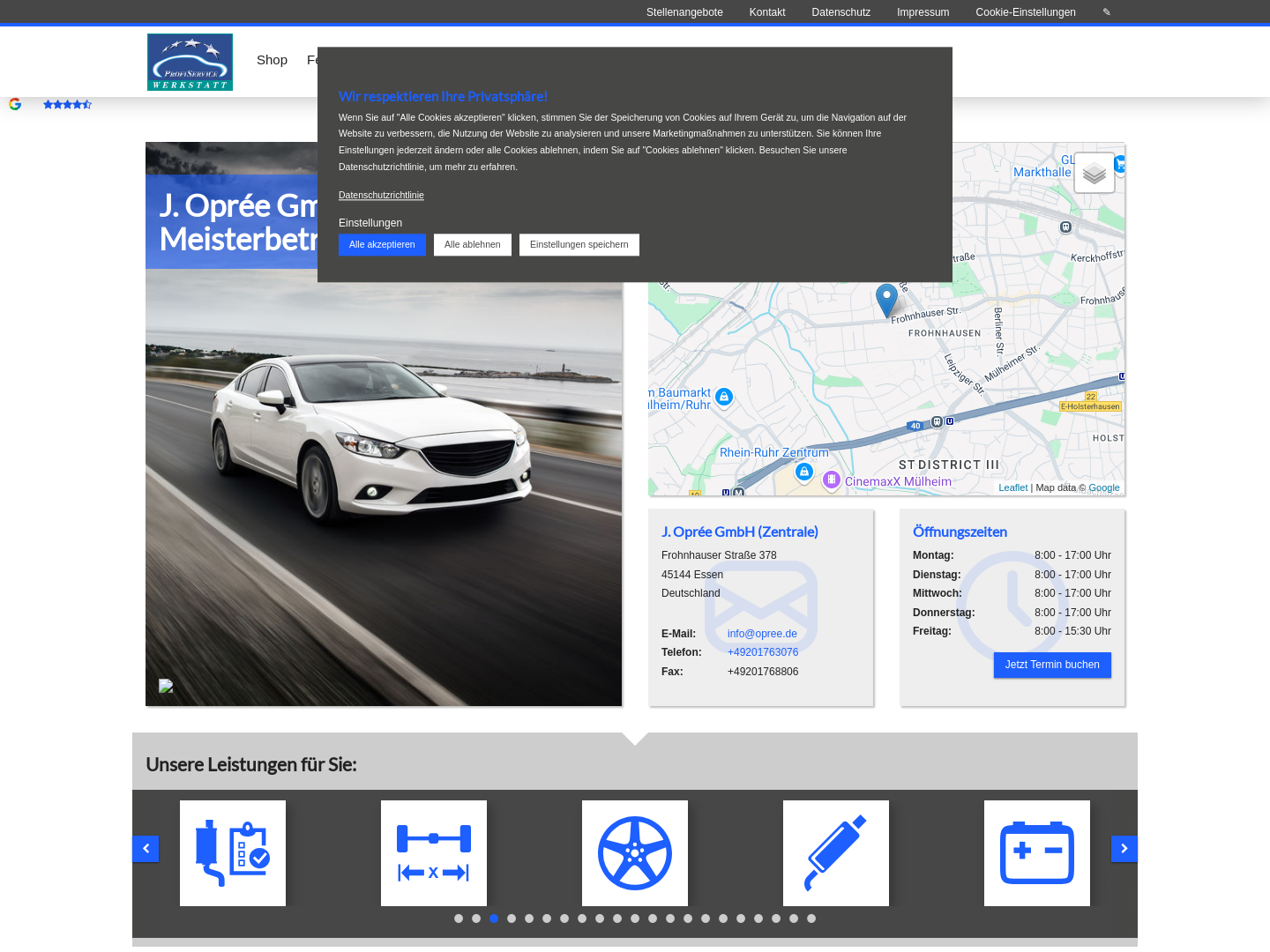Open the Kontakt page

click(767, 12)
